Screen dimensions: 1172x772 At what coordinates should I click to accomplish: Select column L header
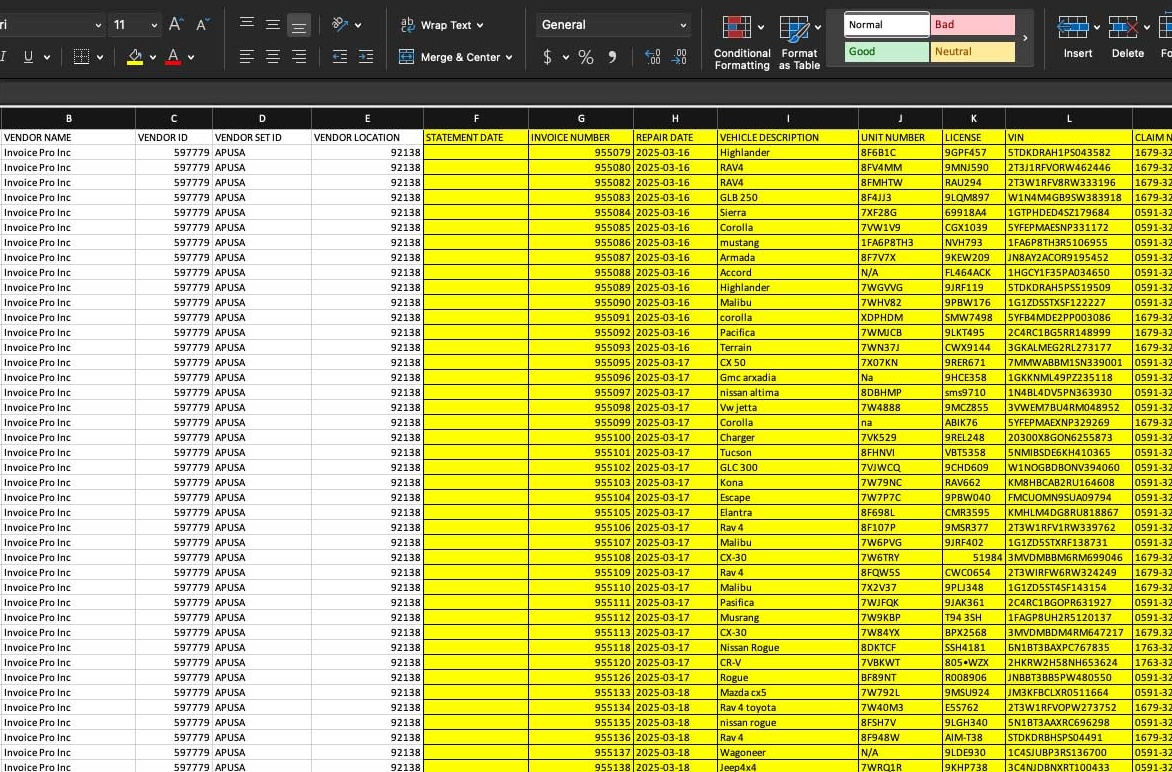pyautogui.click(x=1069, y=118)
